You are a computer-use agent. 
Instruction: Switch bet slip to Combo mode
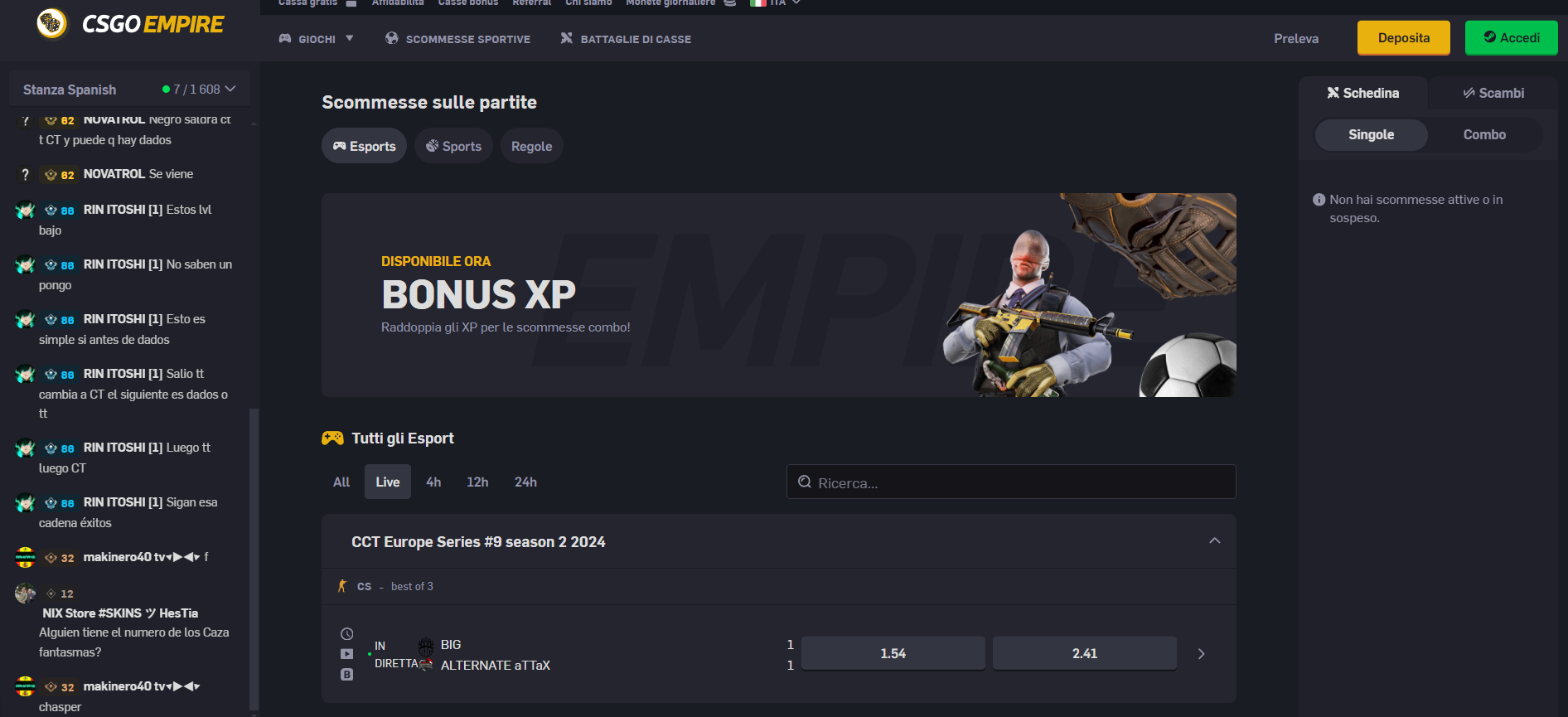tap(1484, 134)
